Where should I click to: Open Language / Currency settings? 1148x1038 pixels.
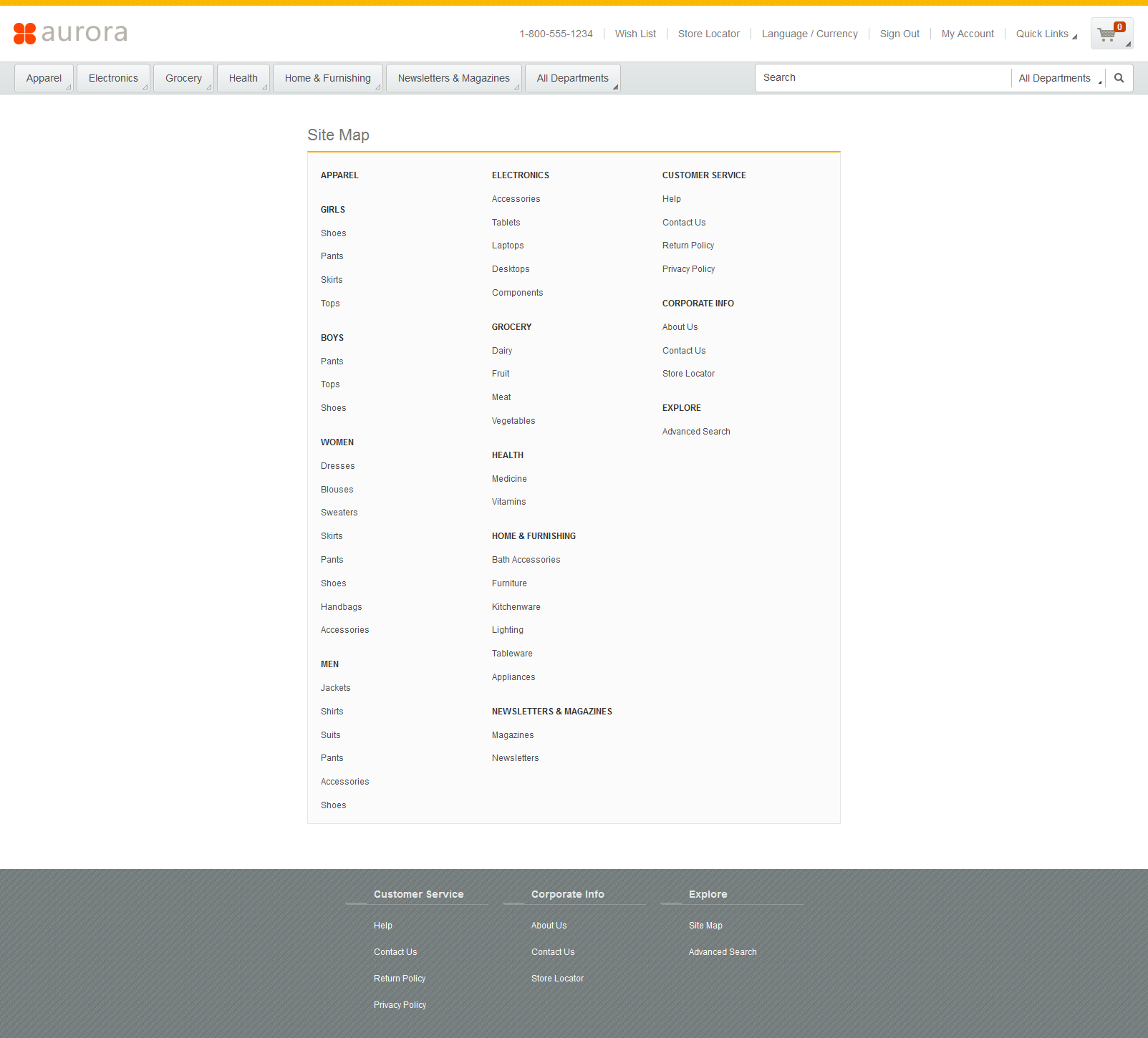coord(810,34)
